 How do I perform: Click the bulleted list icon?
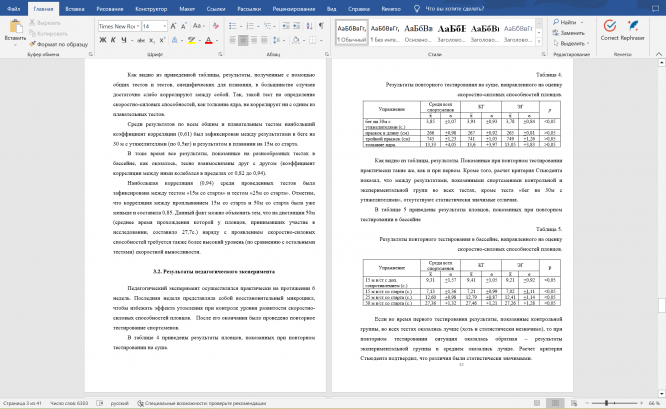232,26
